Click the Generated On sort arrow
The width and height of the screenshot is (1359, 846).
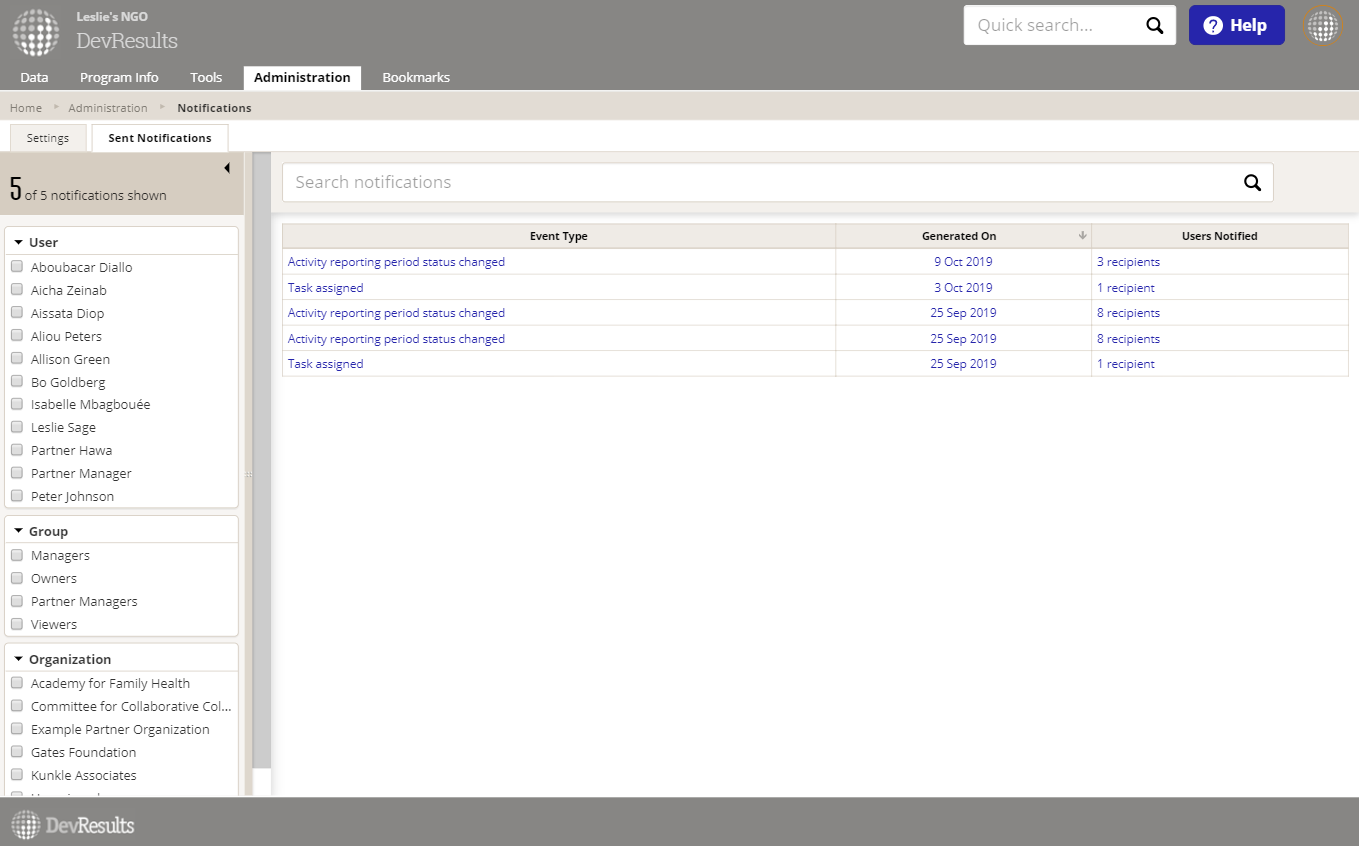pyautogui.click(x=1082, y=236)
